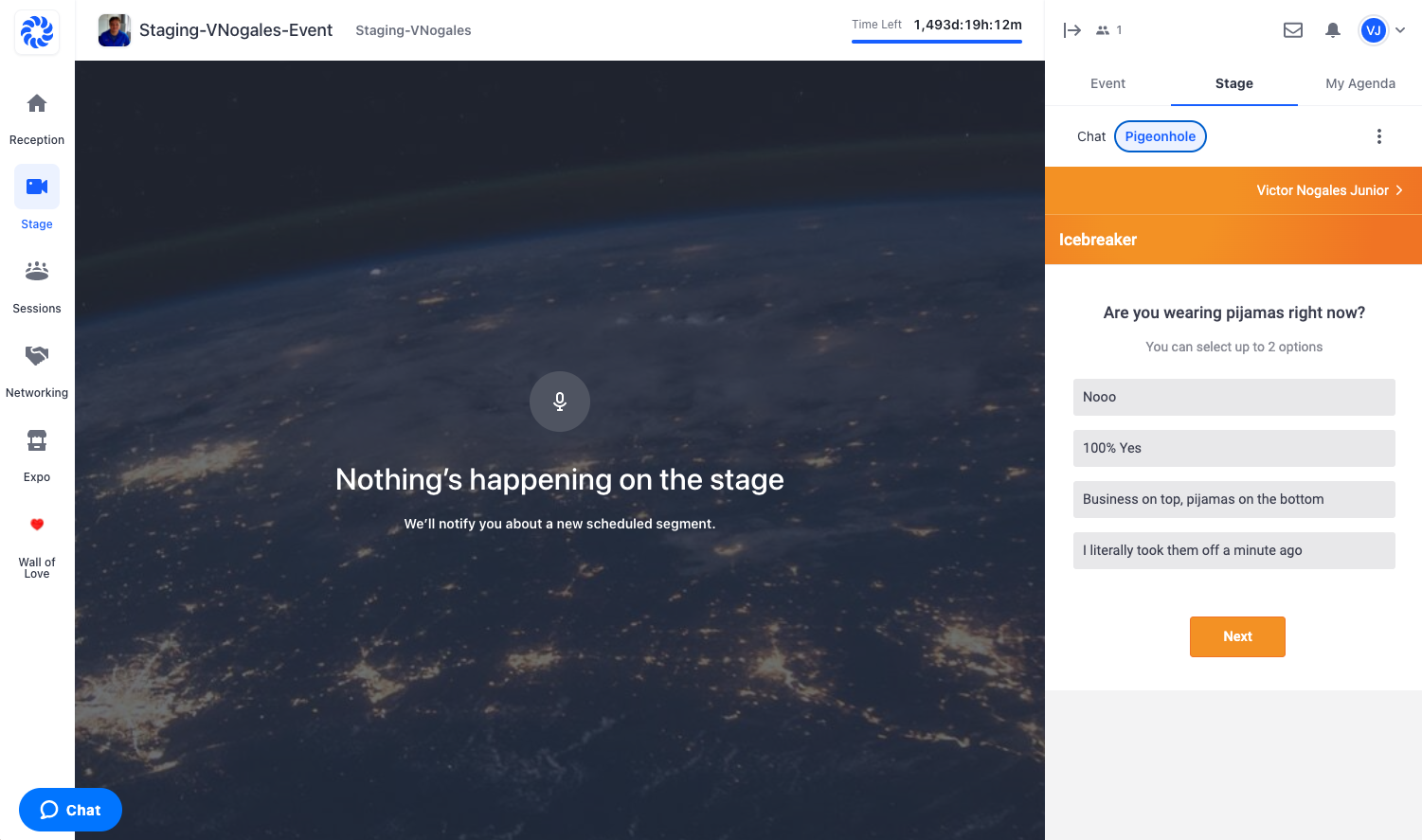Select the Pigeonhole pill tab
Viewport: 1422px width, 840px height.
coord(1161,136)
